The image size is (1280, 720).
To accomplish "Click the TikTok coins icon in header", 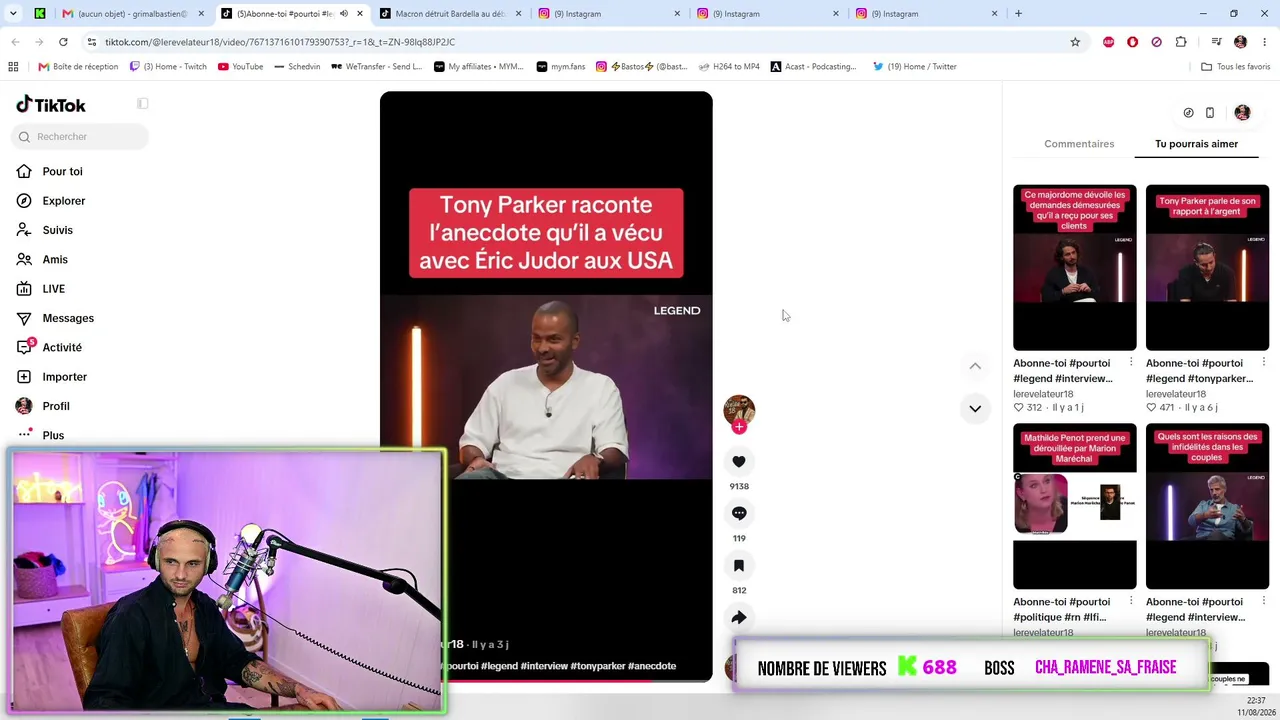I will pyautogui.click(x=1188, y=113).
